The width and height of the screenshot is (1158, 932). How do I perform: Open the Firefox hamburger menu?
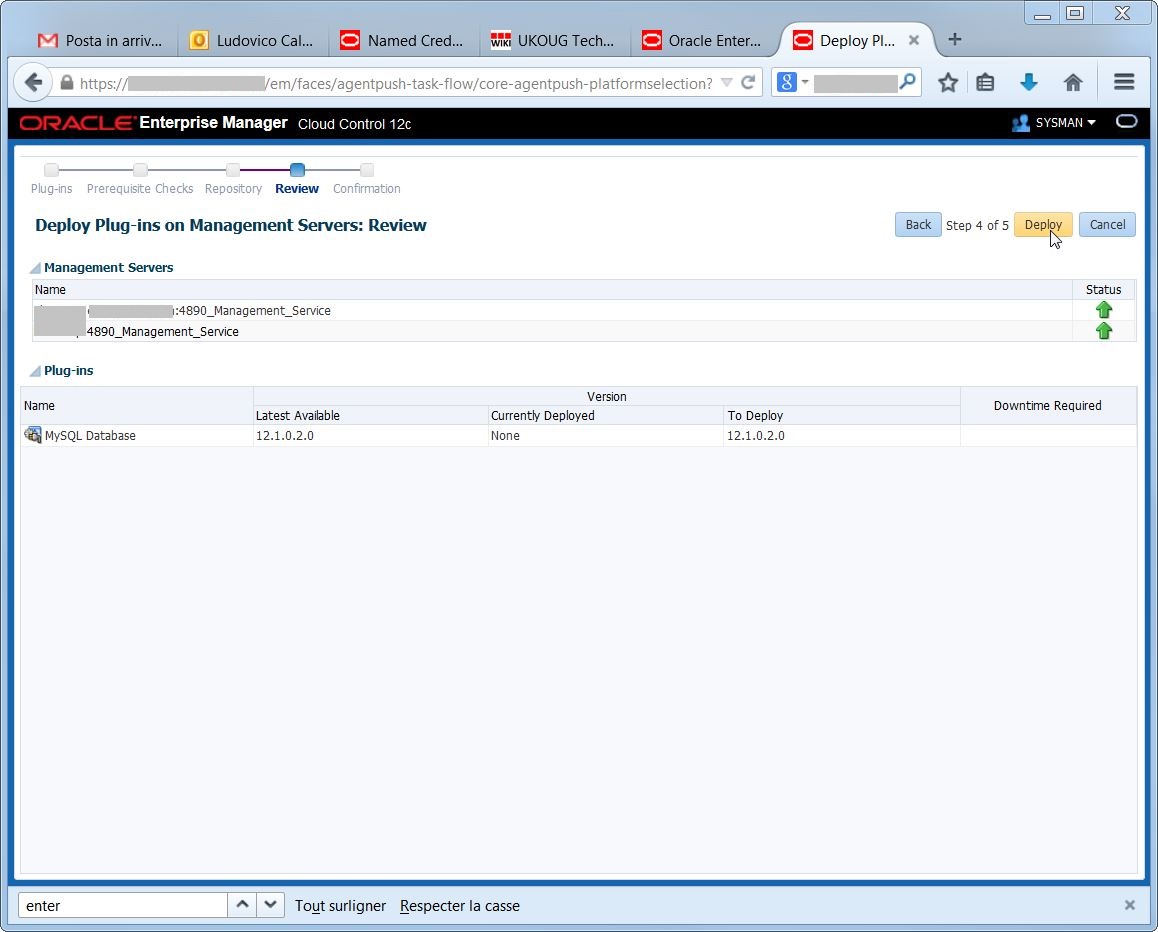click(1123, 82)
